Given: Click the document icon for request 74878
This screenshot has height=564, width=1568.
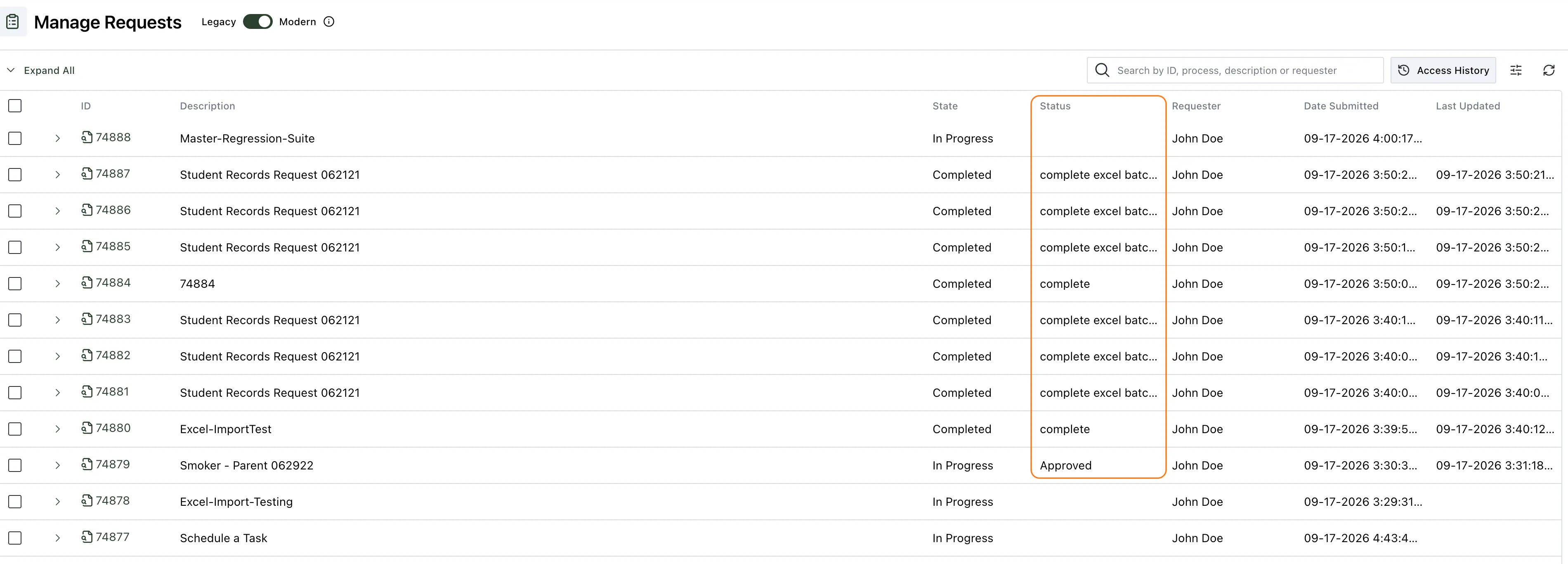Looking at the screenshot, I should pyautogui.click(x=87, y=500).
